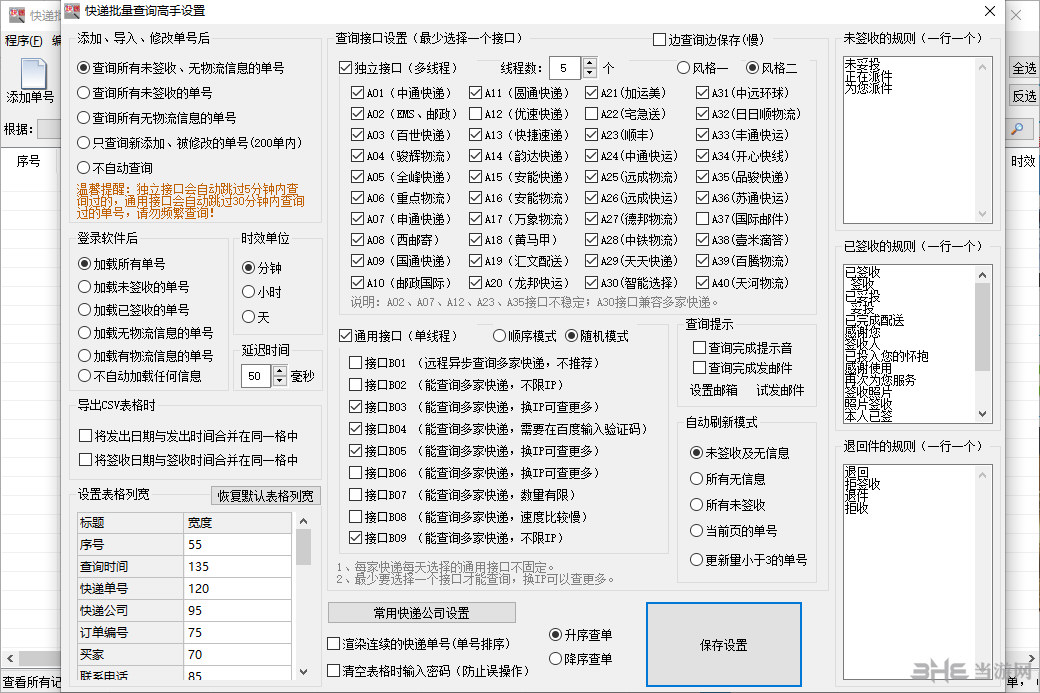Click 已签收的规则 scrollbar thumb
Screen dimensions: 1040x693
point(982,326)
